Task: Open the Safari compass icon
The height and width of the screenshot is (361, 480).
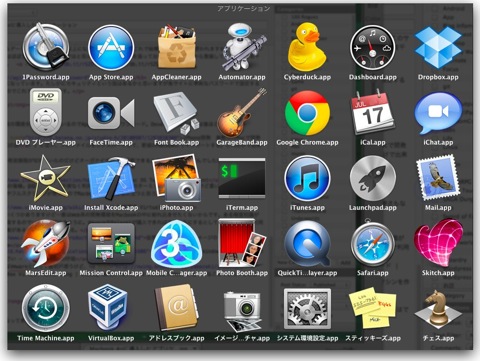Action: [373, 243]
